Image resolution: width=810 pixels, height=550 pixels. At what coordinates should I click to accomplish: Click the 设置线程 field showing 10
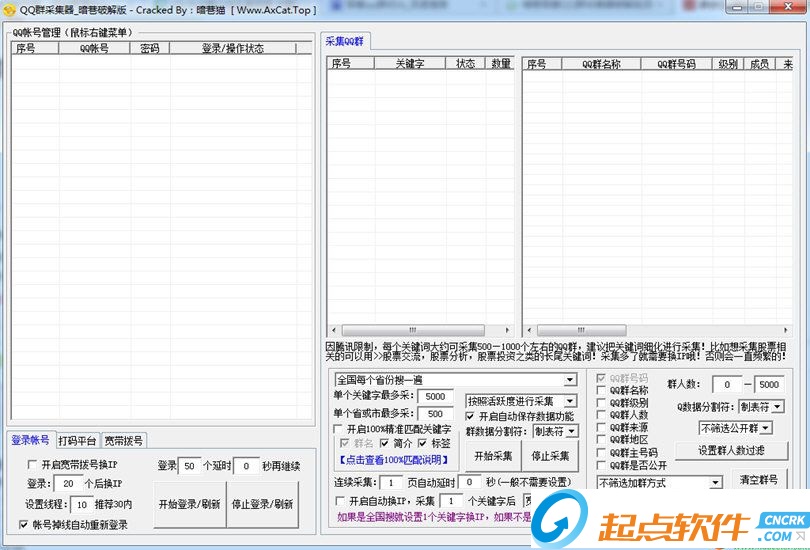click(x=82, y=505)
